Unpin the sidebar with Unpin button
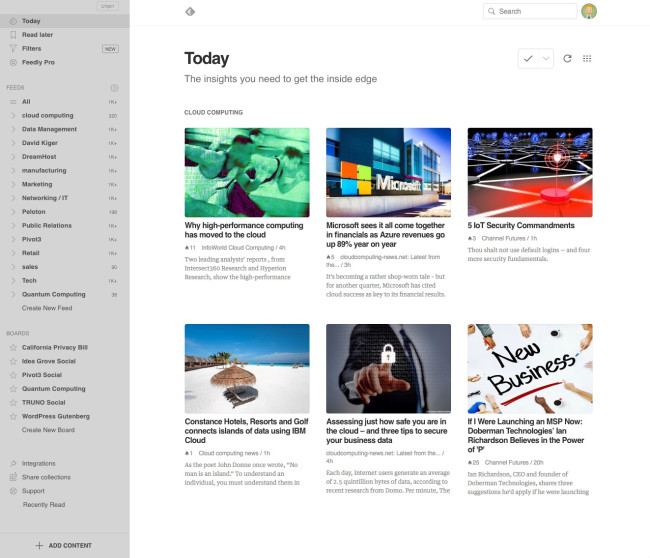Screen dimensions: 650x558 108,6
